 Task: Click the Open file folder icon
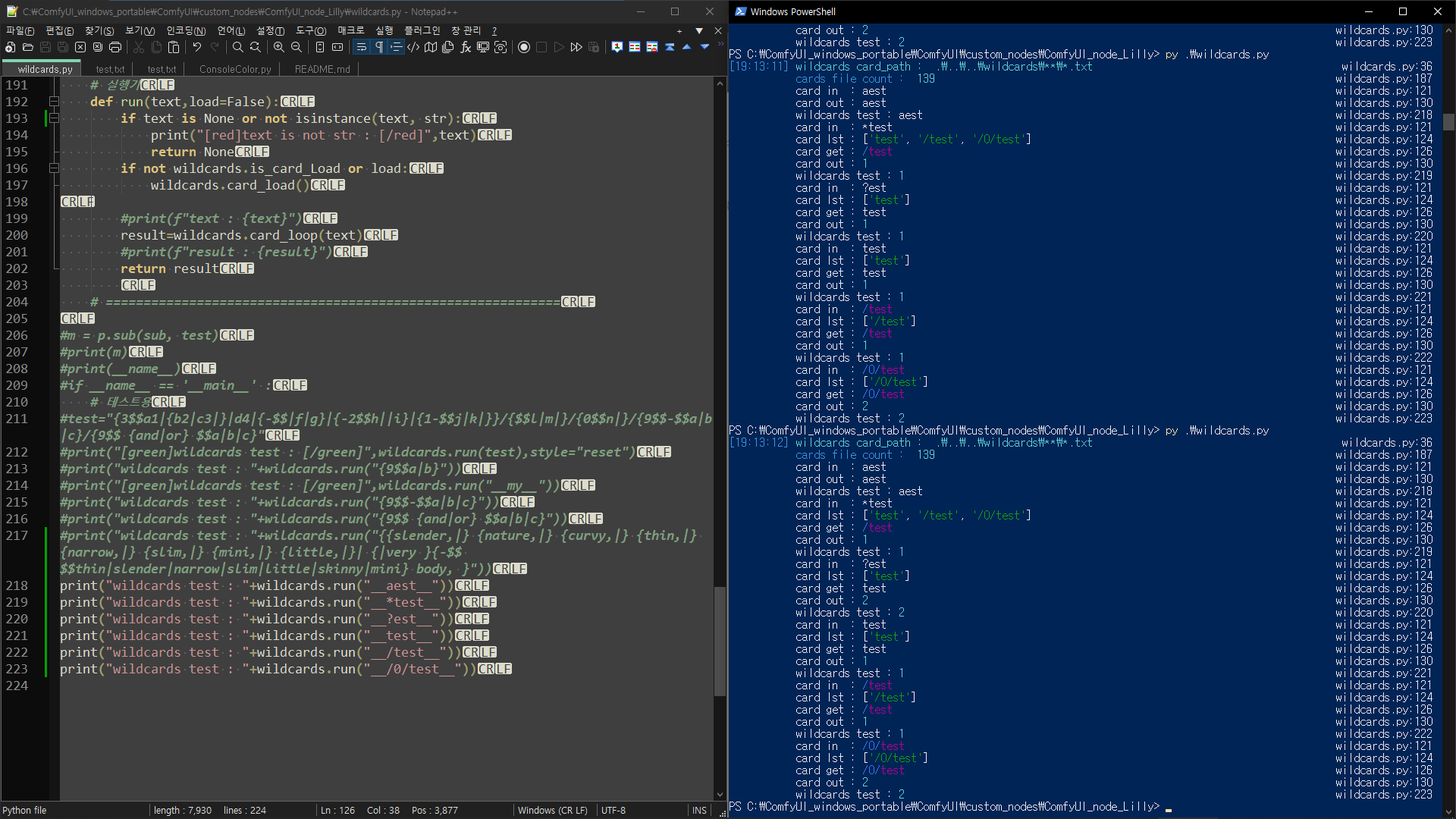click(x=28, y=47)
